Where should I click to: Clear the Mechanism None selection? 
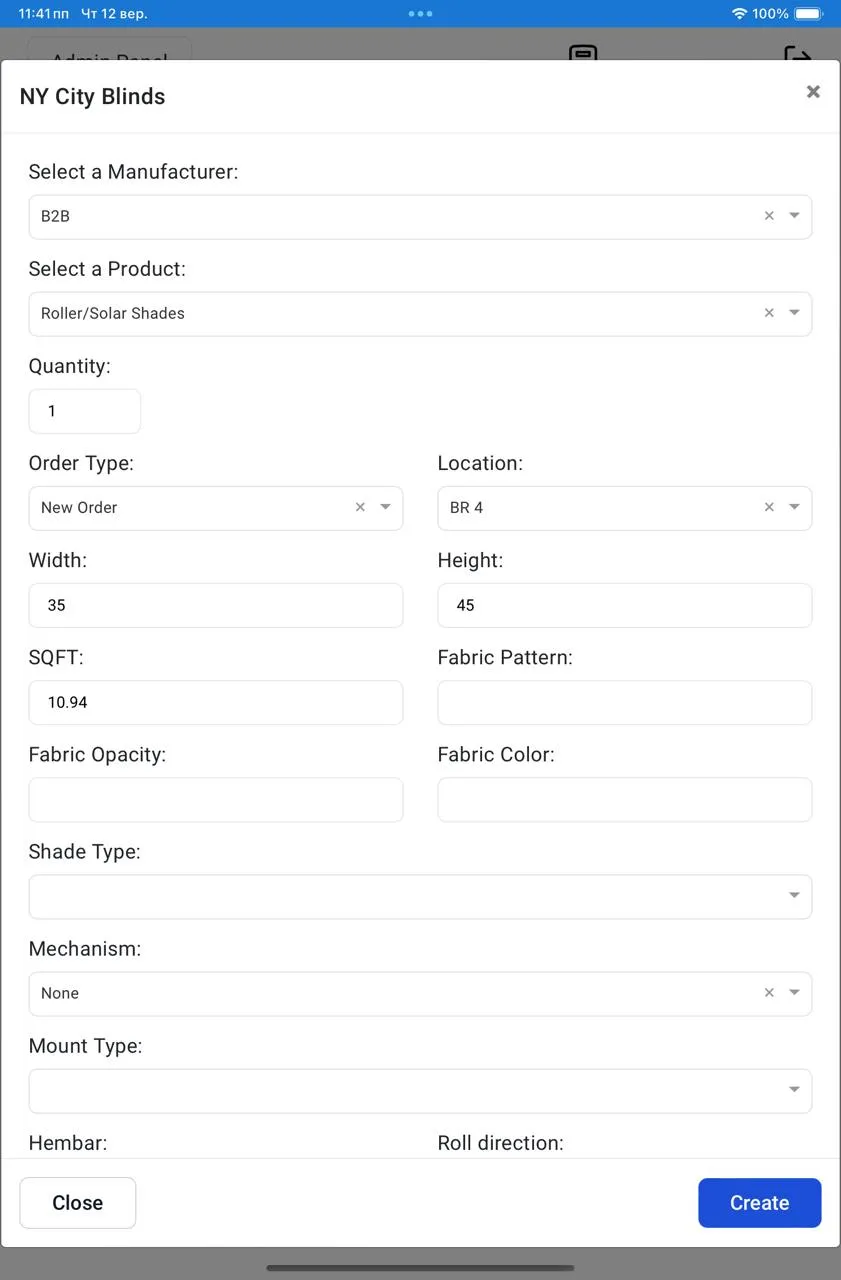pyautogui.click(x=769, y=993)
